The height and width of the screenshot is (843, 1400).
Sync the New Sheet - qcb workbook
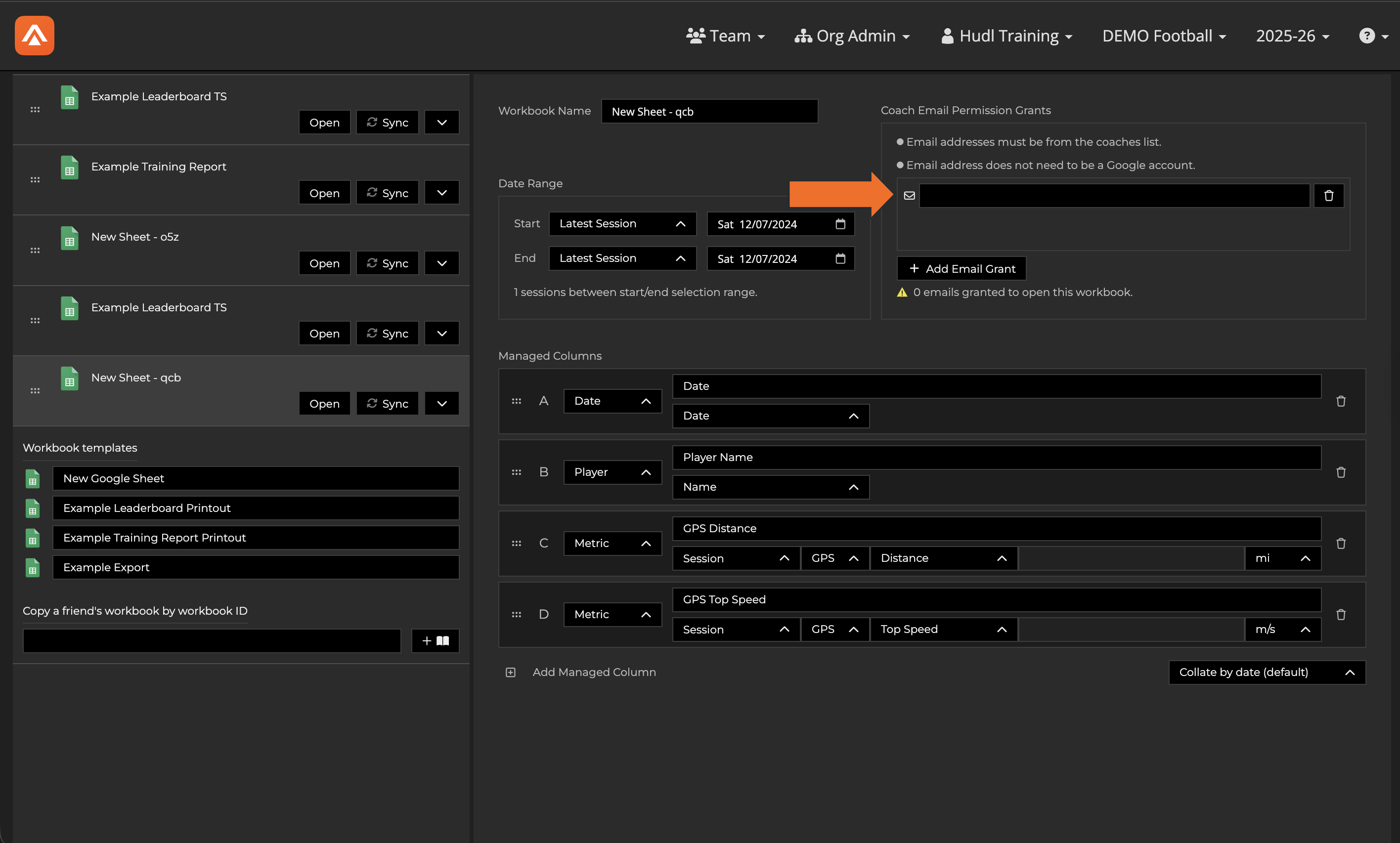tap(388, 403)
